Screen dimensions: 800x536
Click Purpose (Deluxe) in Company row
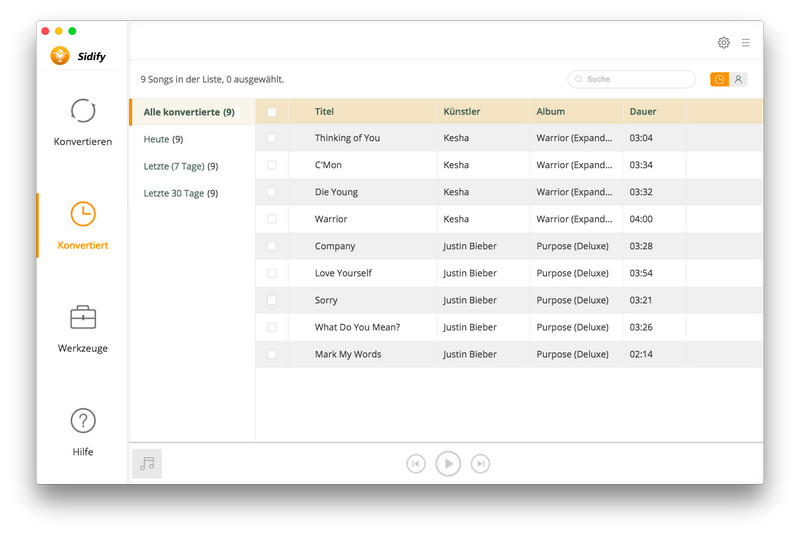point(572,246)
